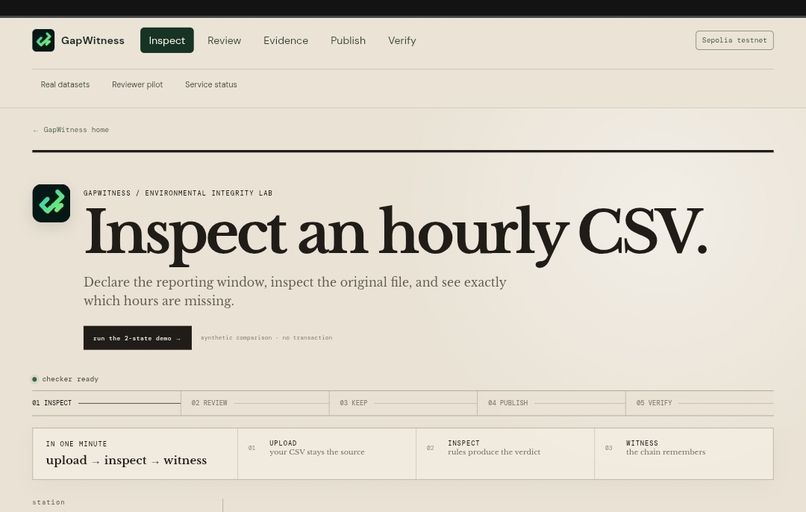Switch to the Review tab
The width and height of the screenshot is (806, 512).
[224, 40]
